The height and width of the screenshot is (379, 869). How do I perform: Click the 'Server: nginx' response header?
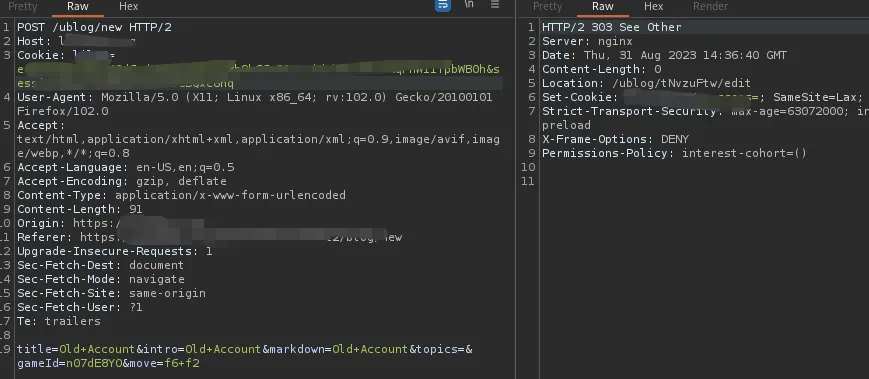click(587, 41)
